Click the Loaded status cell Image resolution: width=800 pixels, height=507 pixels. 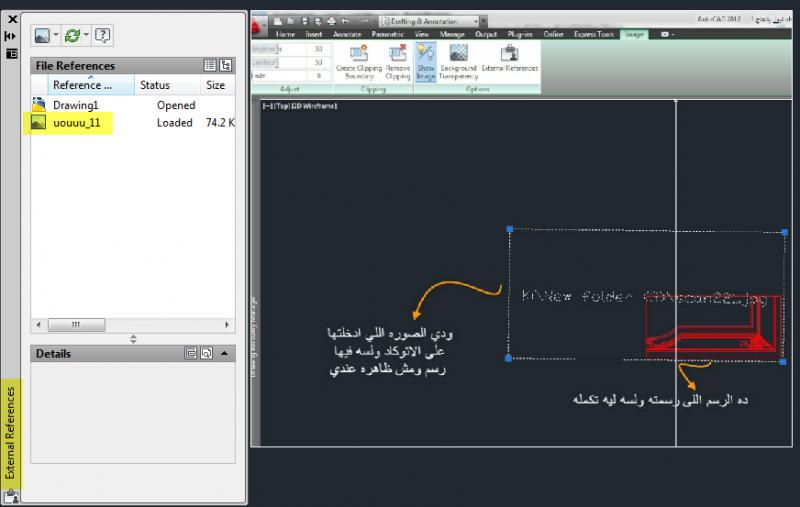pos(174,123)
